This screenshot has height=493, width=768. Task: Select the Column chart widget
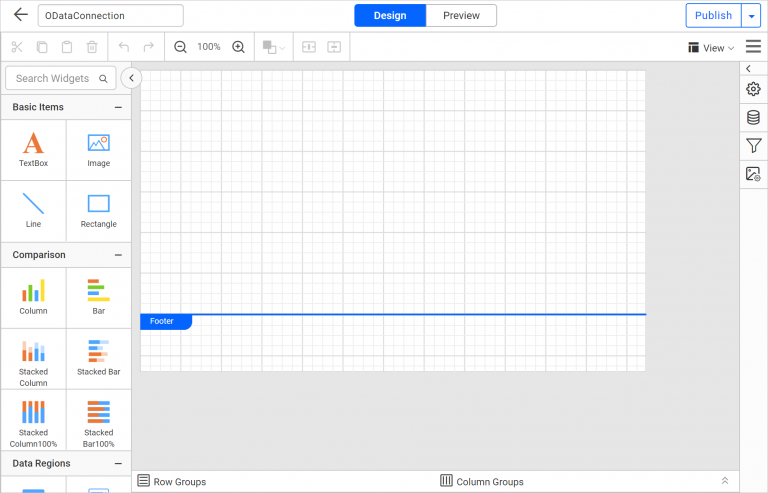tap(33, 298)
